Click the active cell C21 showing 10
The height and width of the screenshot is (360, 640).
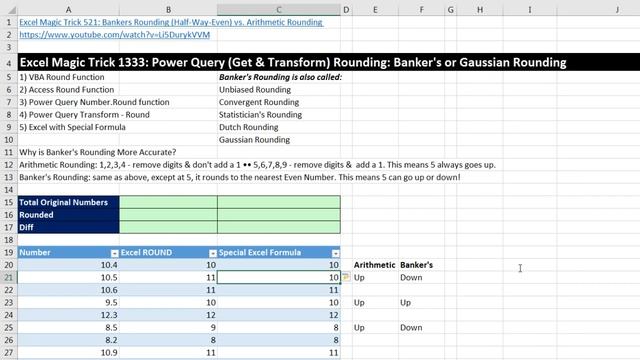click(x=279, y=278)
